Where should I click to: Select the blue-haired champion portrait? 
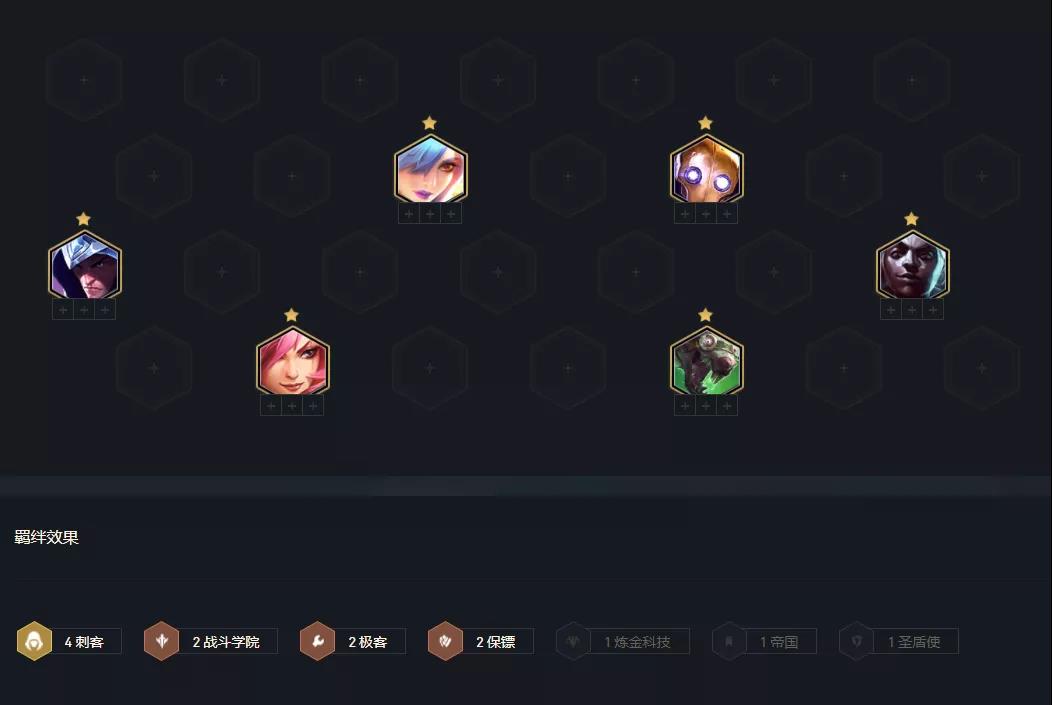tap(430, 170)
